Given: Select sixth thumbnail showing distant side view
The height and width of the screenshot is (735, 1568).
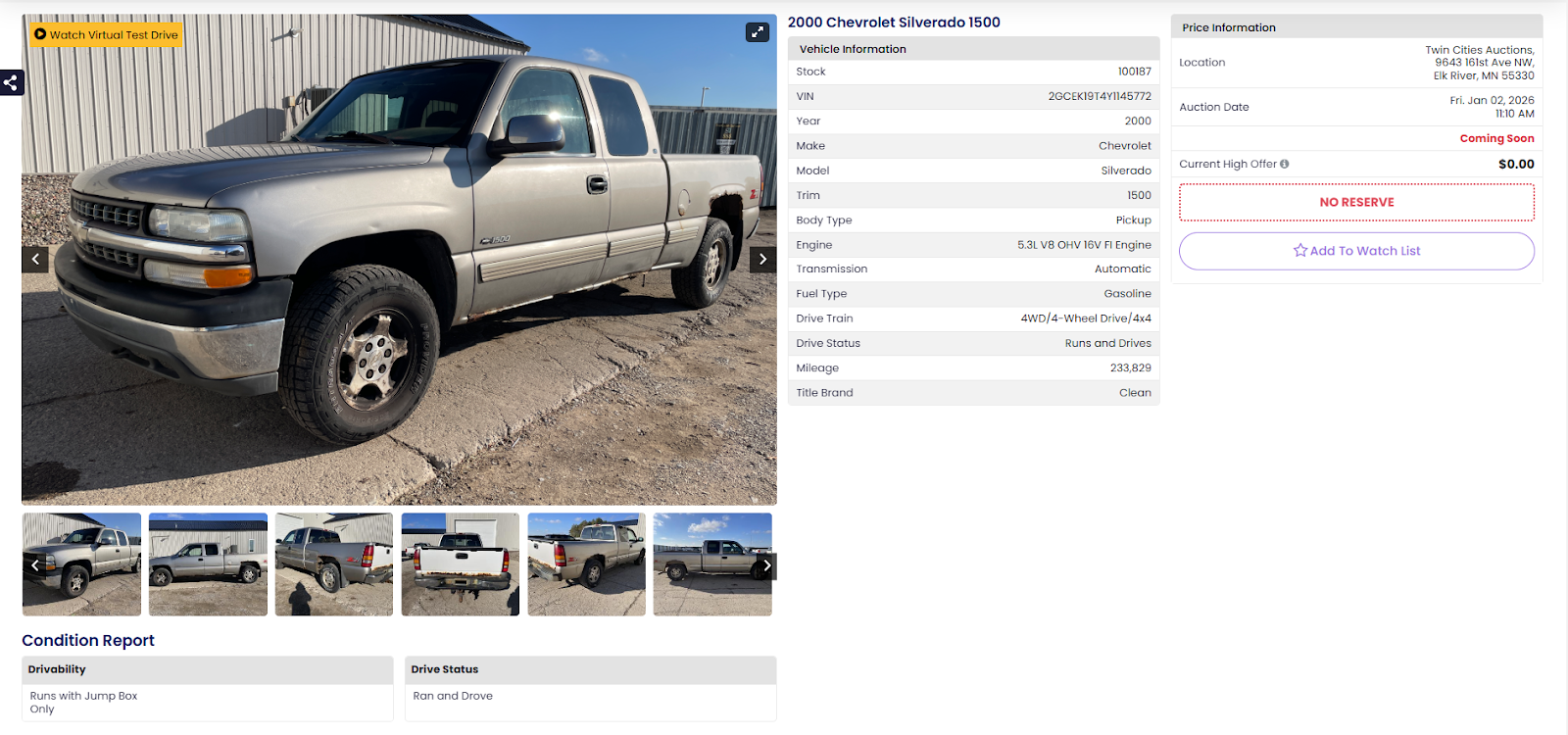Looking at the screenshot, I should tap(712, 564).
